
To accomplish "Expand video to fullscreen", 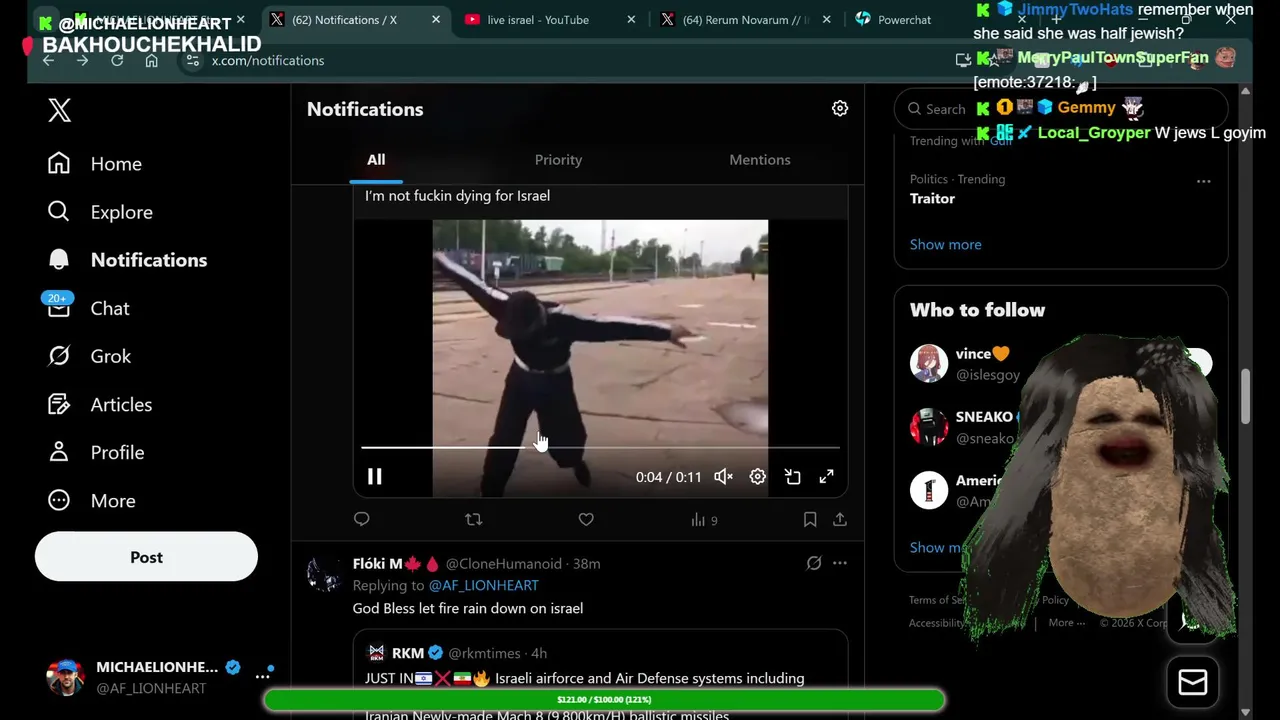I will [x=826, y=477].
